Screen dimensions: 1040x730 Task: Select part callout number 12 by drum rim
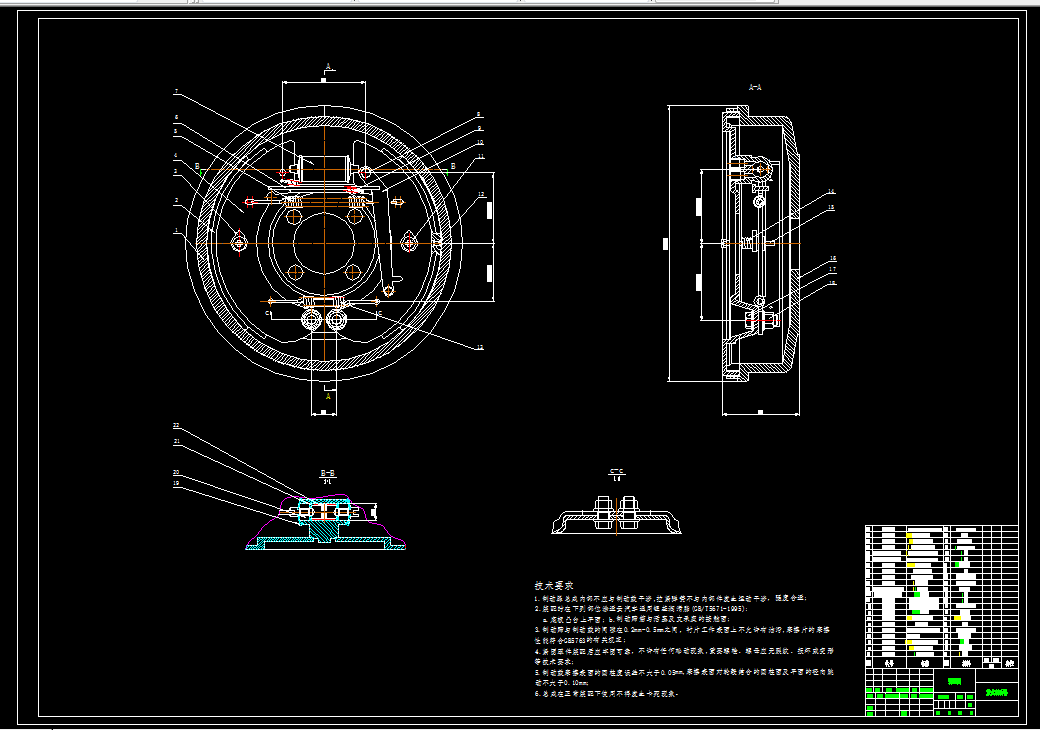tap(481, 194)
